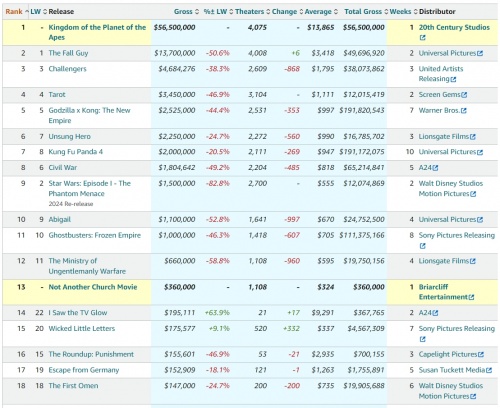Click external link icon beside Briarcliff Entertainment
500x408 pixels.
pos(471,297)
